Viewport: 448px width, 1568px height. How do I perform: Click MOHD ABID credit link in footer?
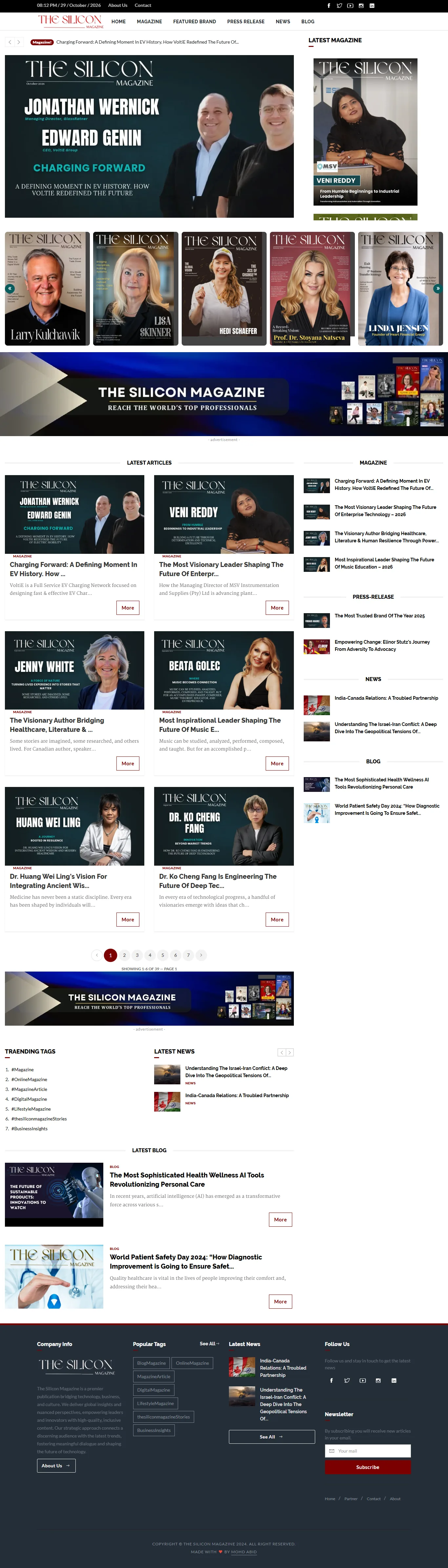point(244,1552)
